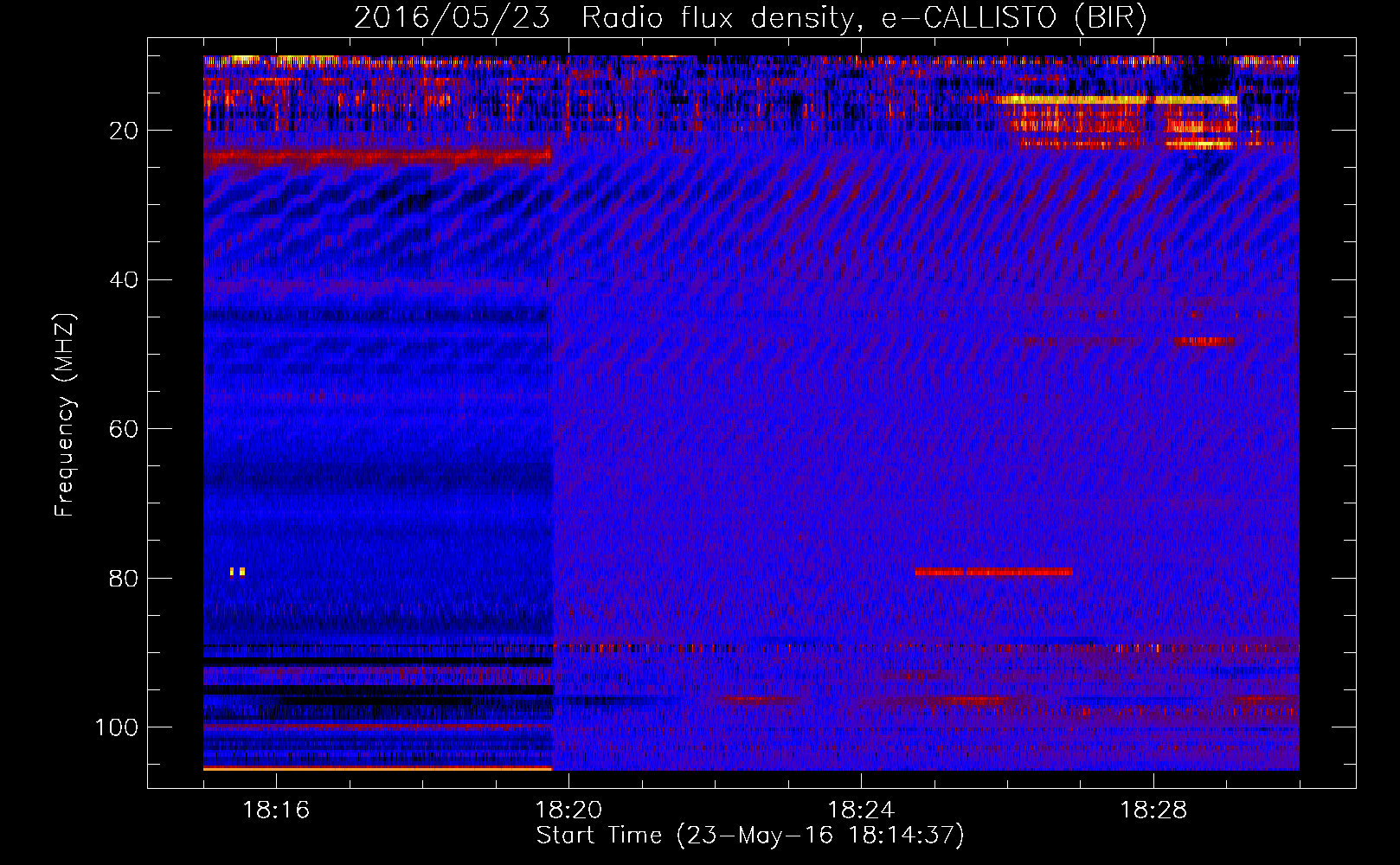Screen dimensions: 1400x865
Task: Click the '60' frequency tick label
Action: (124, 429)
